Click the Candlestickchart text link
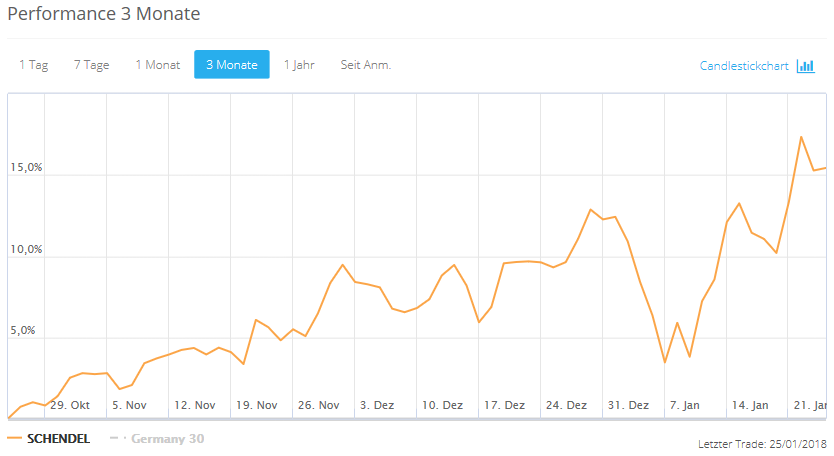Screen dimensions: 834x456 pyautogui.click(x=745, y=66)
